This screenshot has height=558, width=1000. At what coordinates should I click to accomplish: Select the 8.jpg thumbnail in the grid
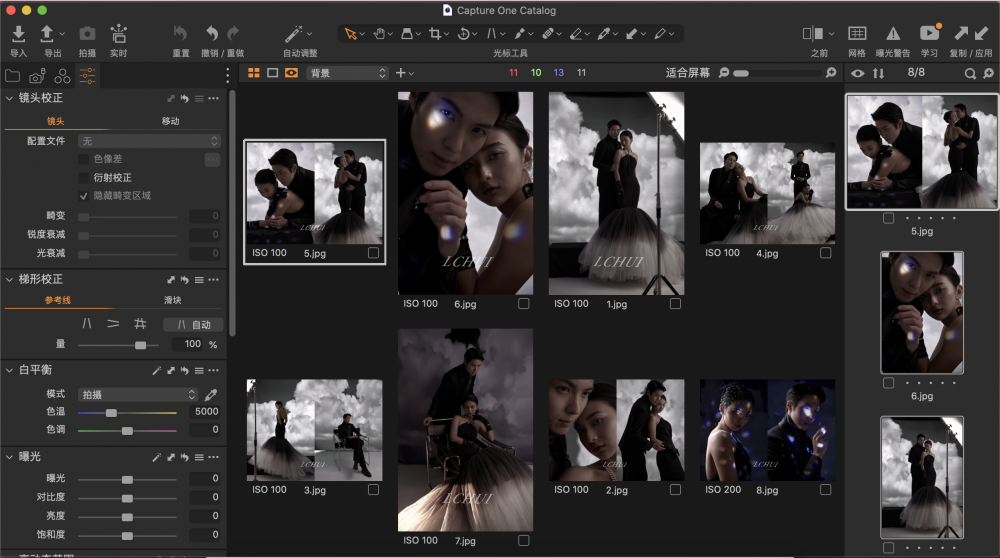[767, 430]
